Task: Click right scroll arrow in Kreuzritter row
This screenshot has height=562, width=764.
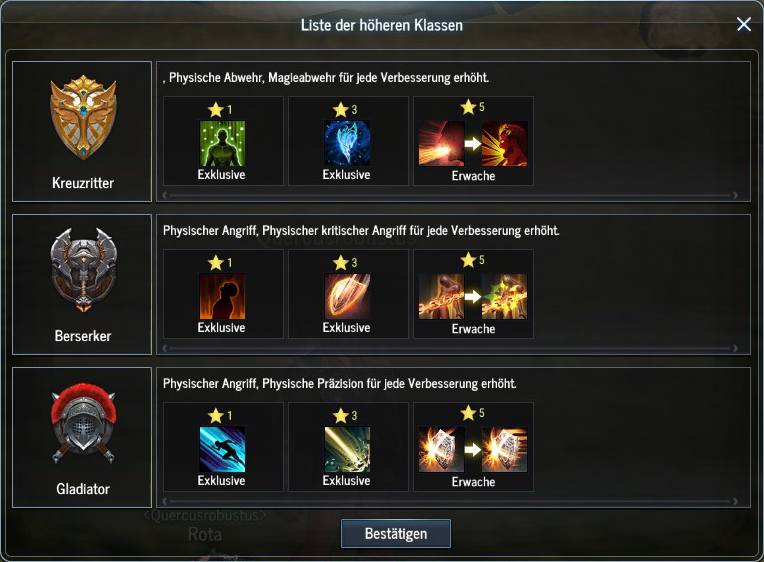Action: pyautogui.click(x=735, y=195)
